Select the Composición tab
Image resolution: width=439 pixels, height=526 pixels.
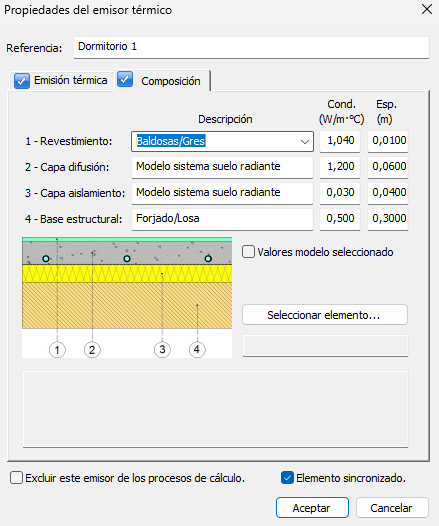pyautogui.click(x=171, y=81)
